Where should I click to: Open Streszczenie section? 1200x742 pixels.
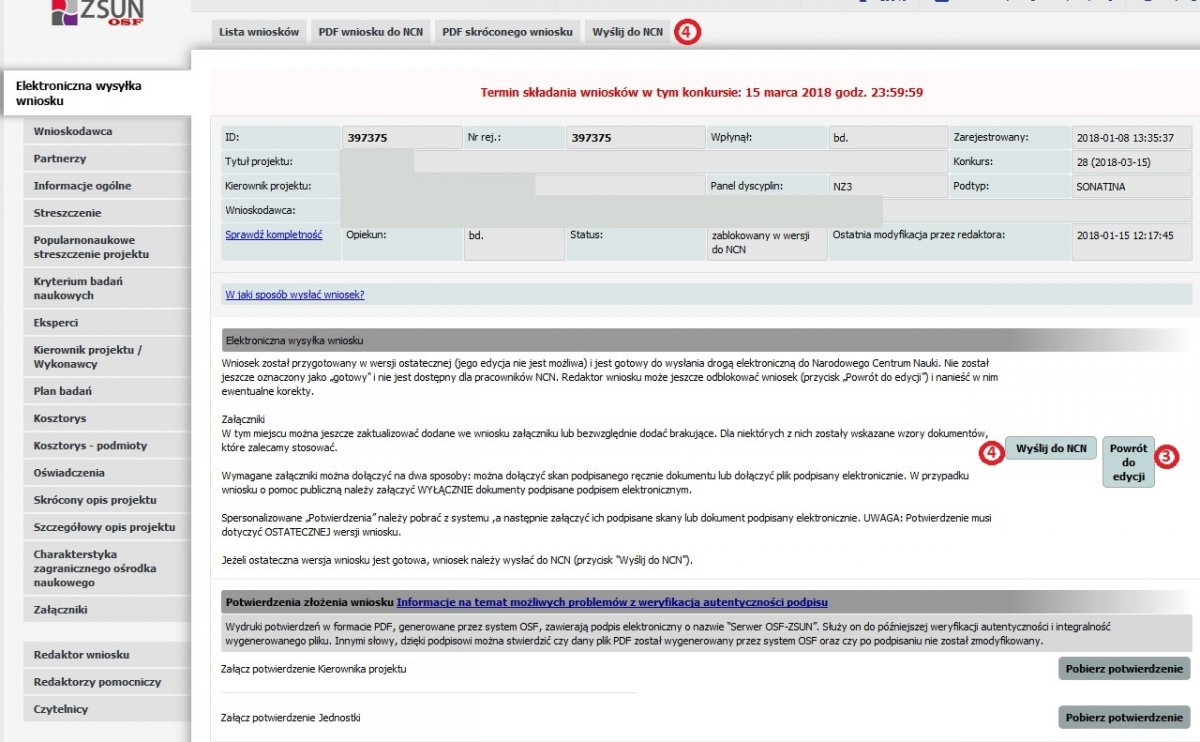click(106, 212)
